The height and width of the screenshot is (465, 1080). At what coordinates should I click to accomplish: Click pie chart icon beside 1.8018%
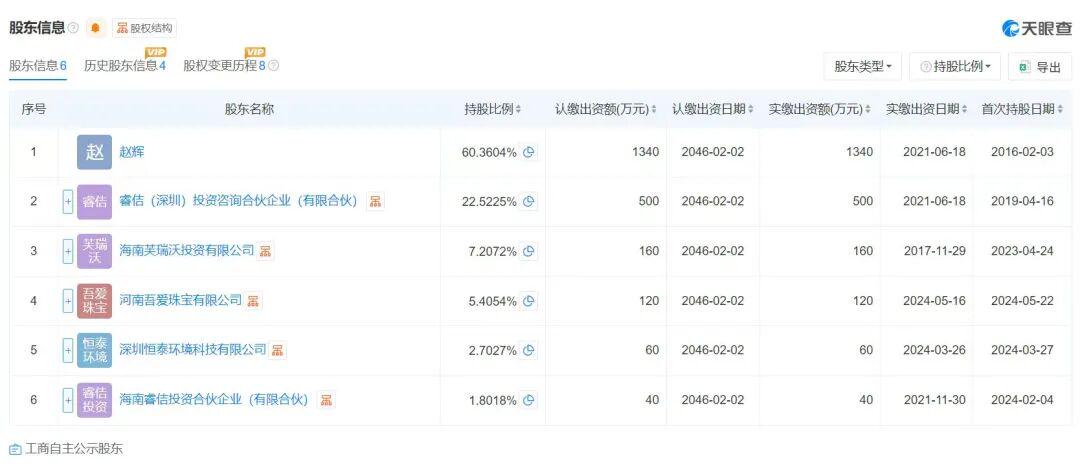[x=529, y=400]
